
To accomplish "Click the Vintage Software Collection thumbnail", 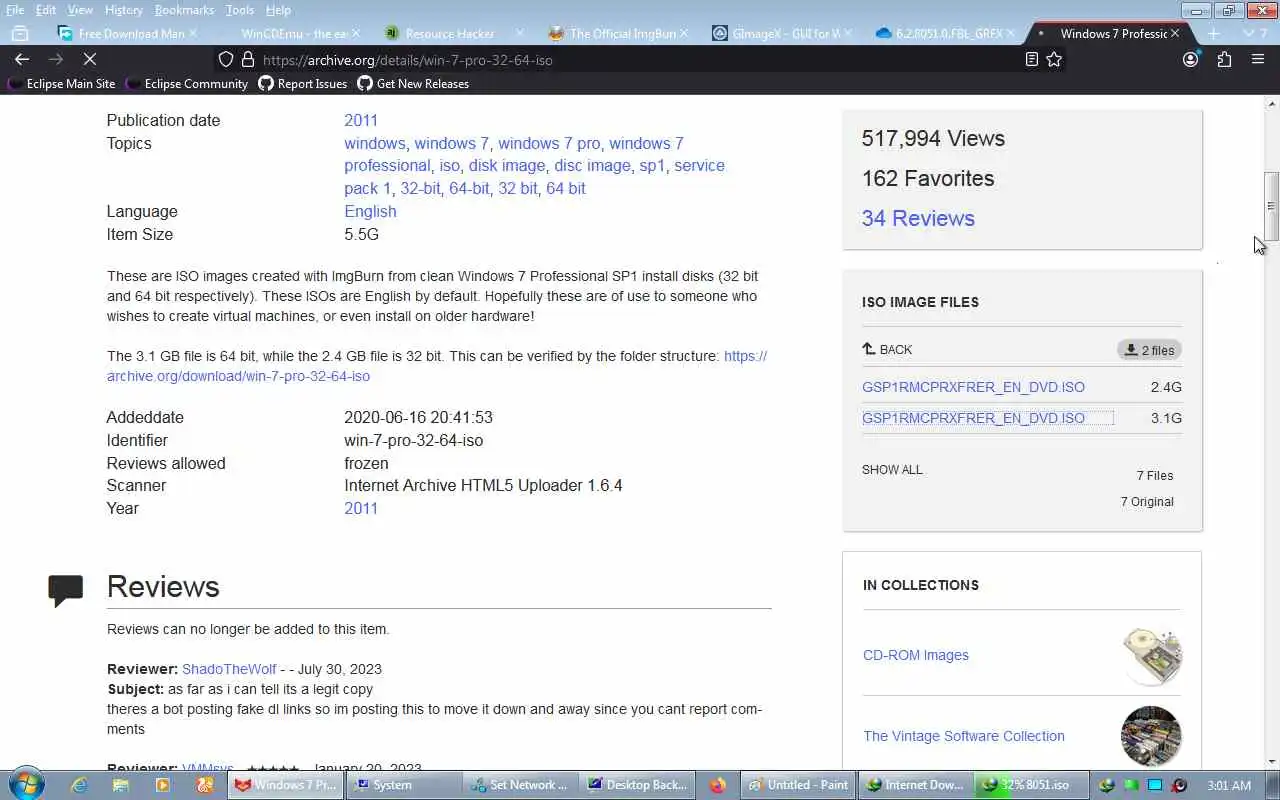I will click(x=1151, y=736).
